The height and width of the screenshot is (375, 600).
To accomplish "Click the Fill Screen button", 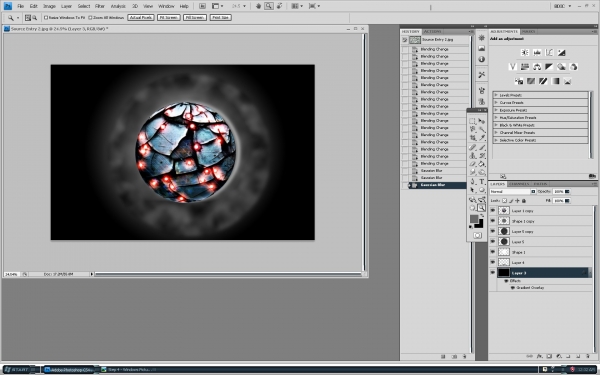I will point(195,18).
